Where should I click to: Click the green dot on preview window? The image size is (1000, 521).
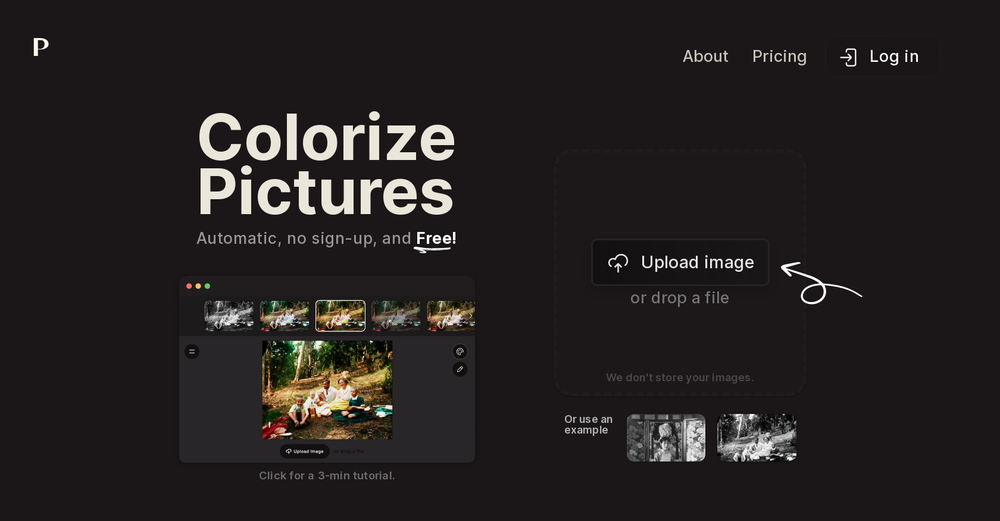click(207, 286)
